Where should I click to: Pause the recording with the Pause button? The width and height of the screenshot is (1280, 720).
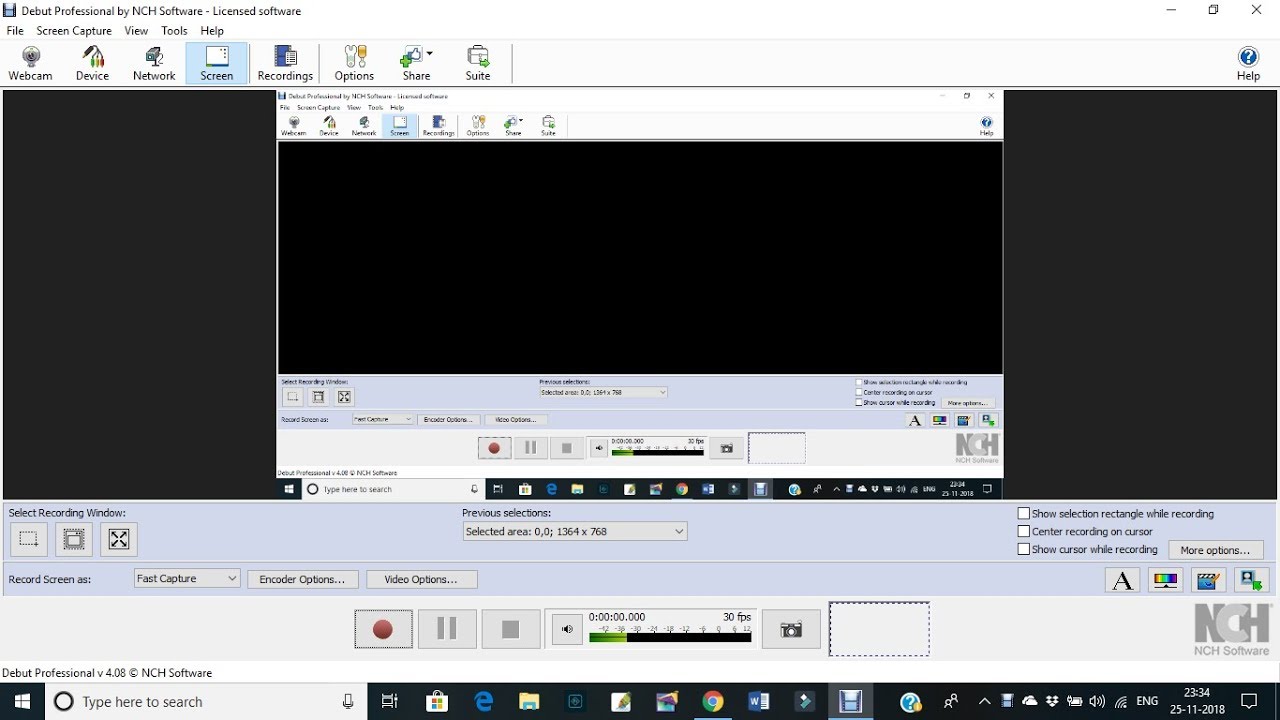[x=447, y=630]
